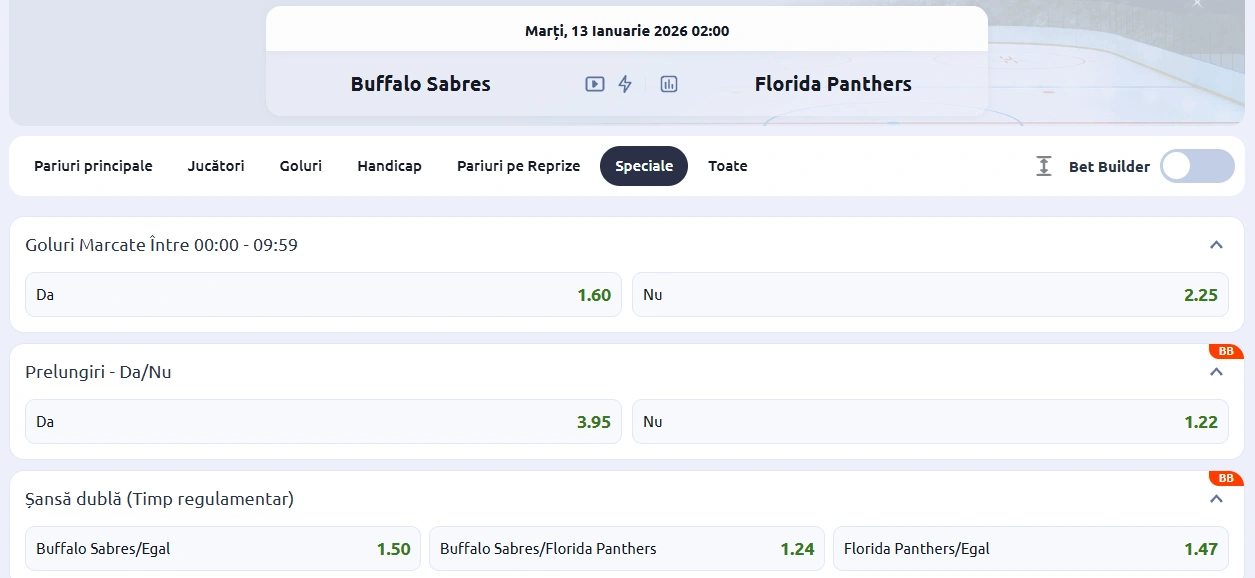Click the collapse-all-markets icon beside Bet Builder
The height and width of the screenshot is (578, 1255).
point(1043,166)
